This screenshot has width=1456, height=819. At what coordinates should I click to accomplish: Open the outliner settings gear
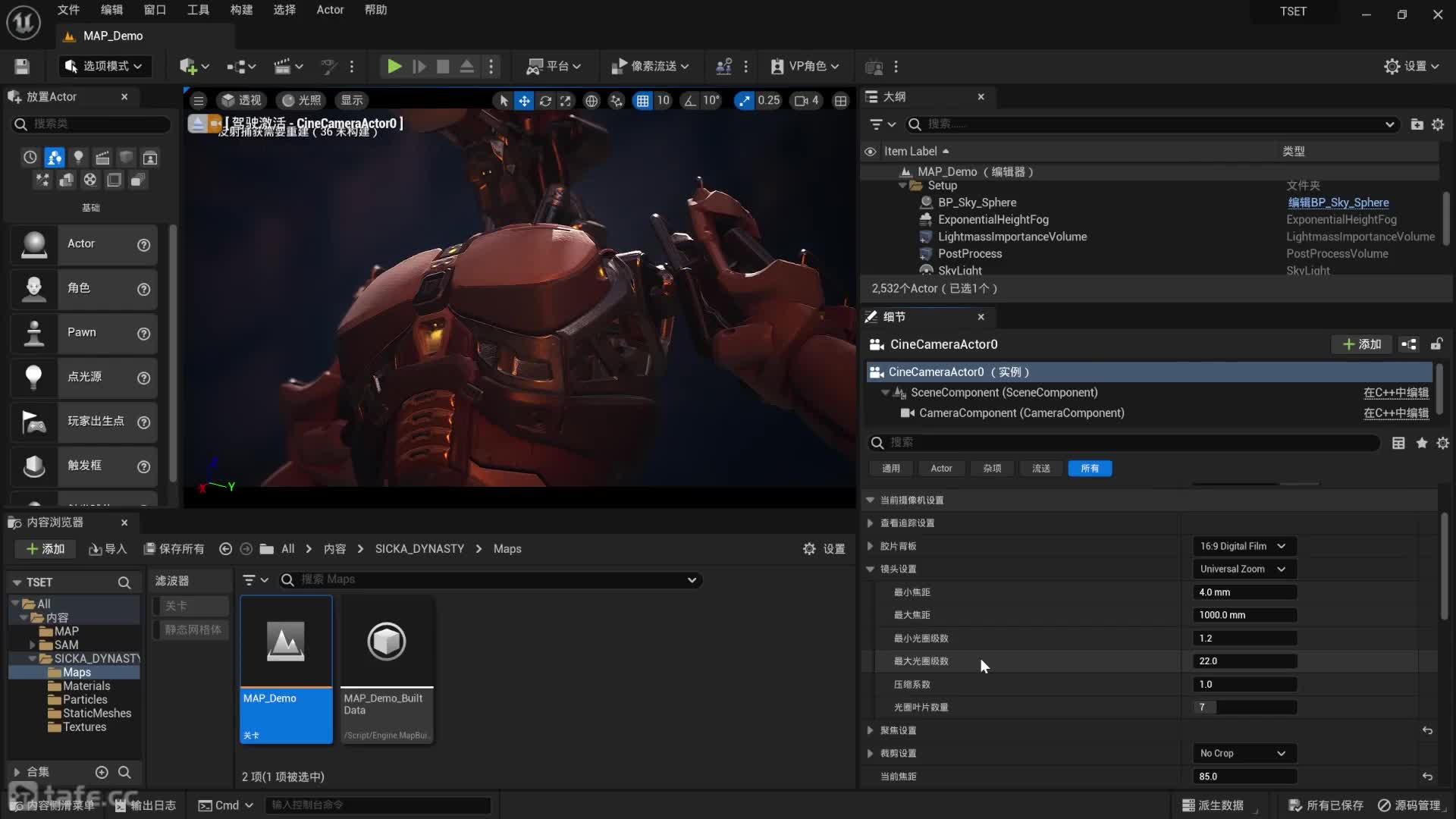1438,124
